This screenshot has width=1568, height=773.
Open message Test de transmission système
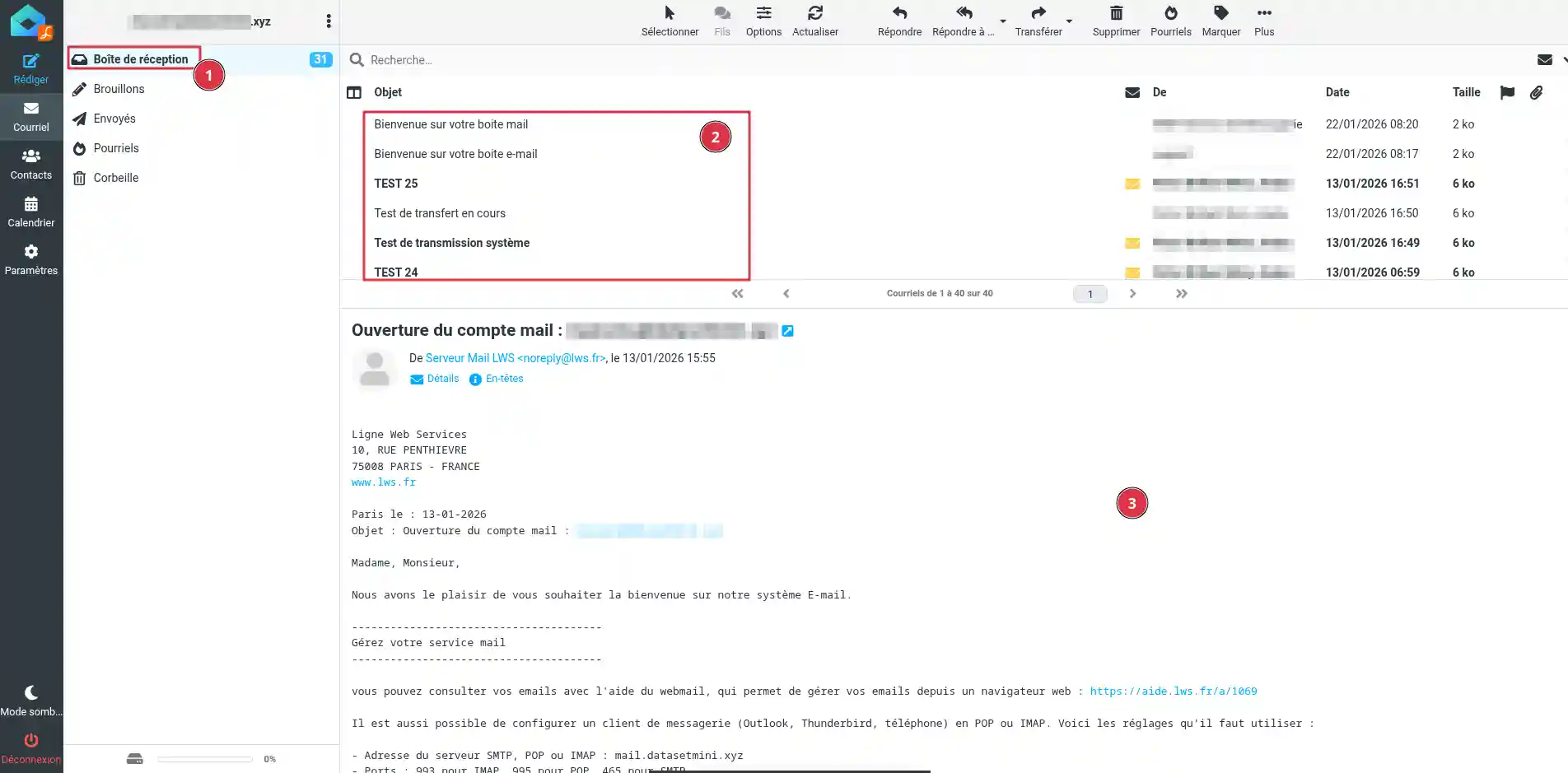(x=452, y=243)
